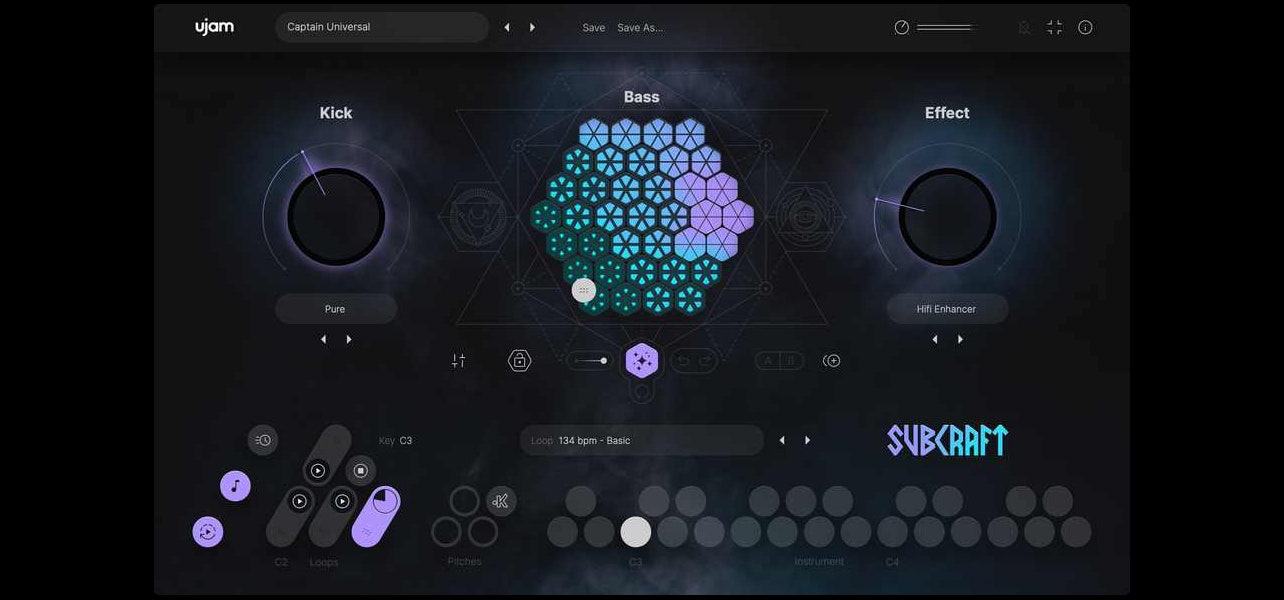1284x600 pixels.
Task: Click the clock list icon above loops
Action: pos(263,440)
